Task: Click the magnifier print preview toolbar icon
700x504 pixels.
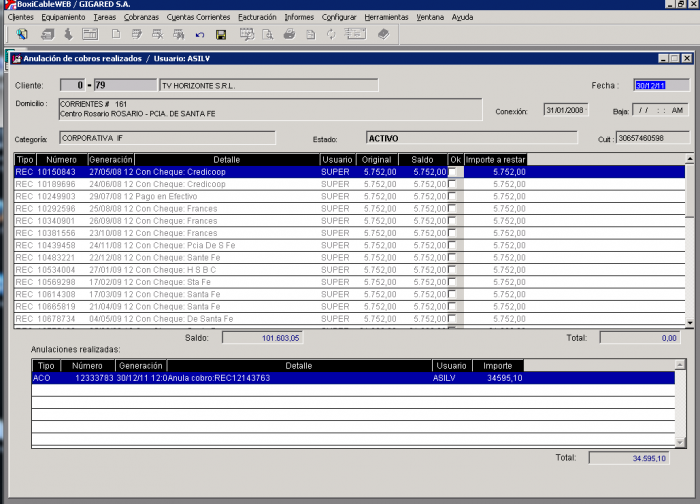Action: [267, 34]
